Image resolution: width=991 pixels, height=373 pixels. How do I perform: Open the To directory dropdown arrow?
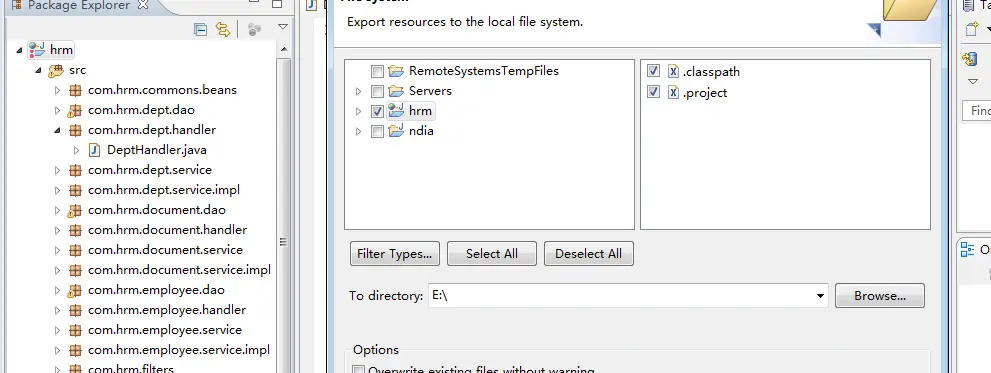tap(820, 296)
